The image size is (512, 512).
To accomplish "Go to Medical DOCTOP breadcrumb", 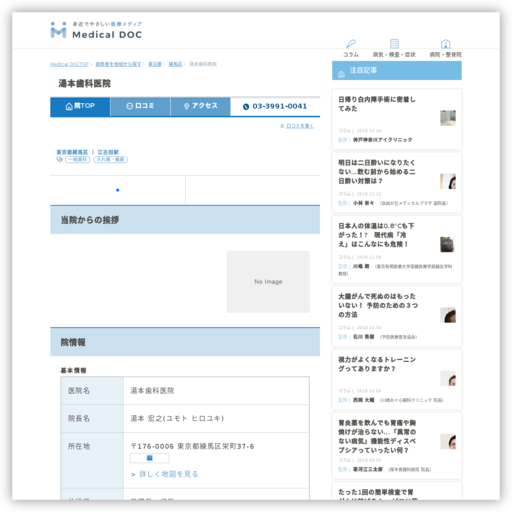I will [69, 64].
